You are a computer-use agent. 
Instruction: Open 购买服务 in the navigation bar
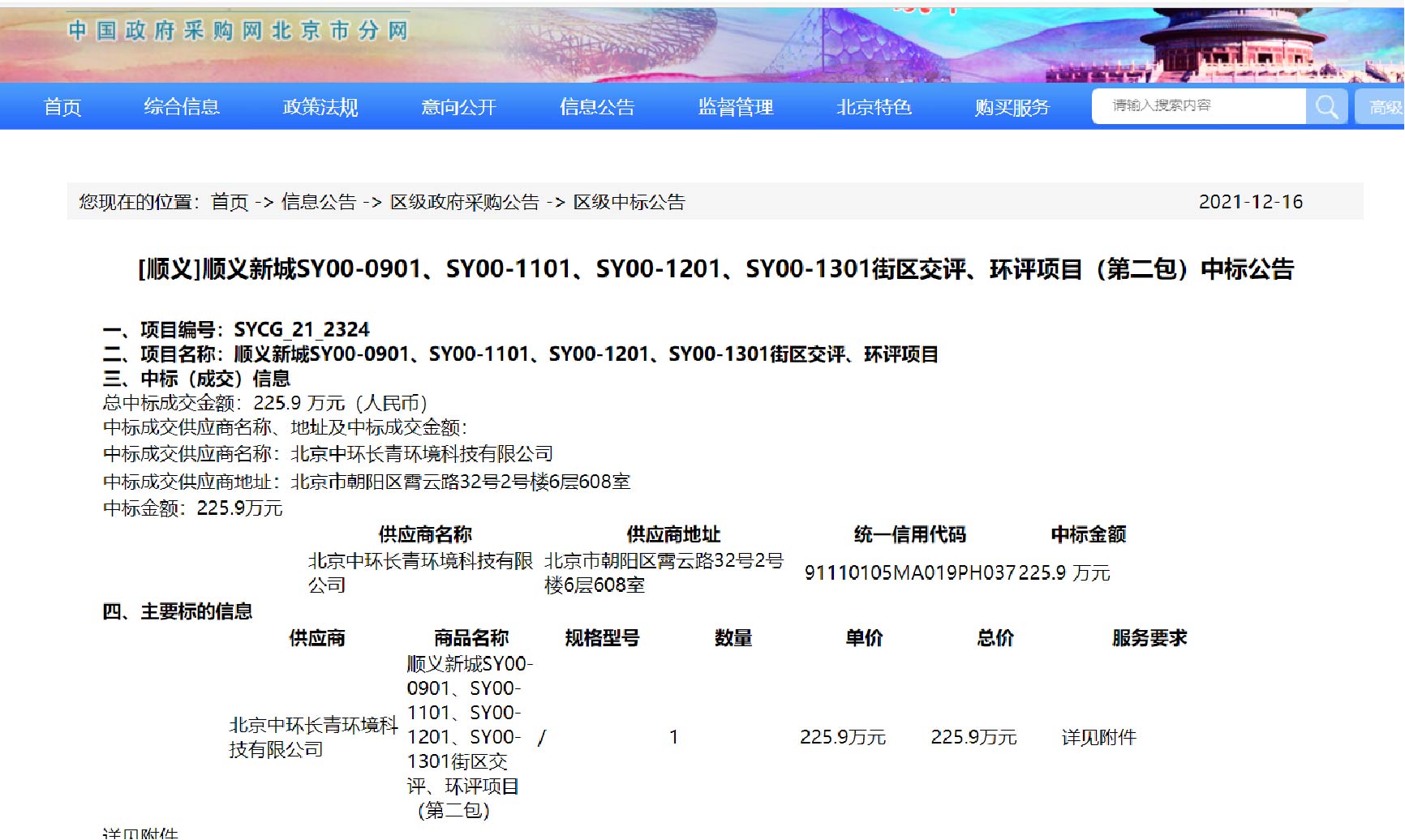pyautogui.click(x=1012, y=107)
